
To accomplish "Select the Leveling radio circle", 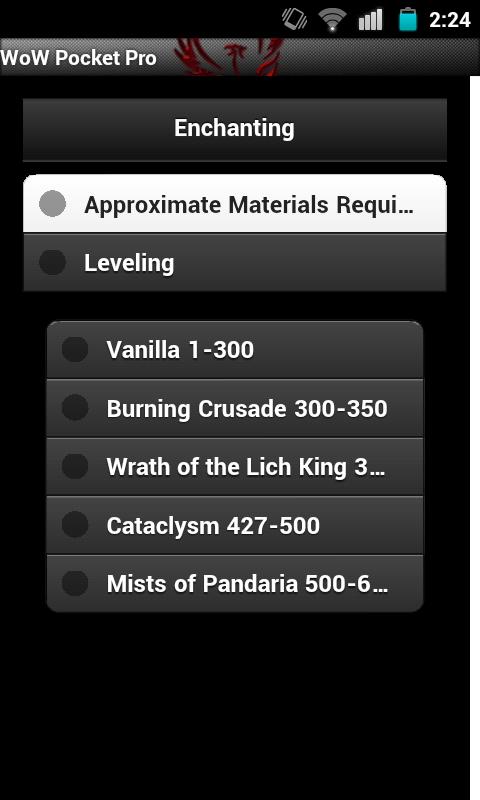I will click(x=53, y=262).
